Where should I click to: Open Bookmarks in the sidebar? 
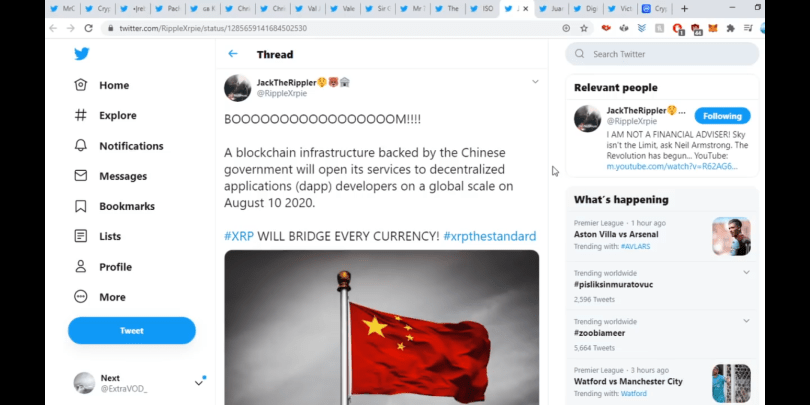coord(115,206)
